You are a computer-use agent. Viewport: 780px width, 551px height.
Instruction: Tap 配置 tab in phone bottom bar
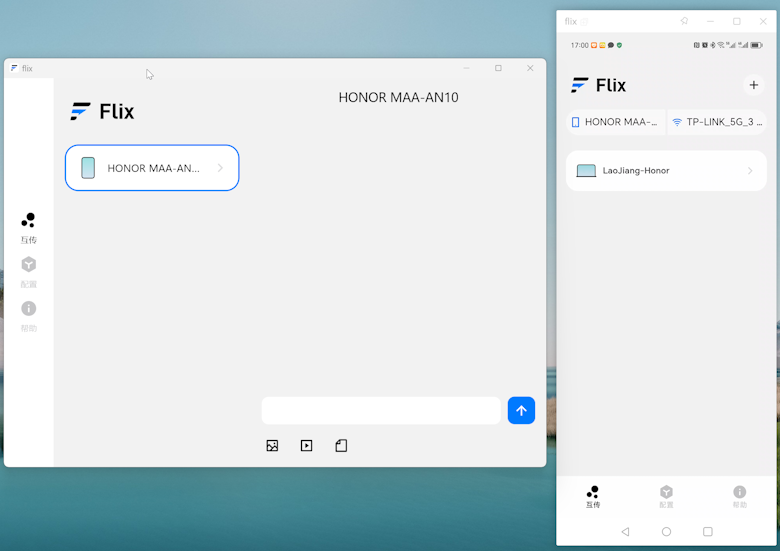tap(666, 497)
